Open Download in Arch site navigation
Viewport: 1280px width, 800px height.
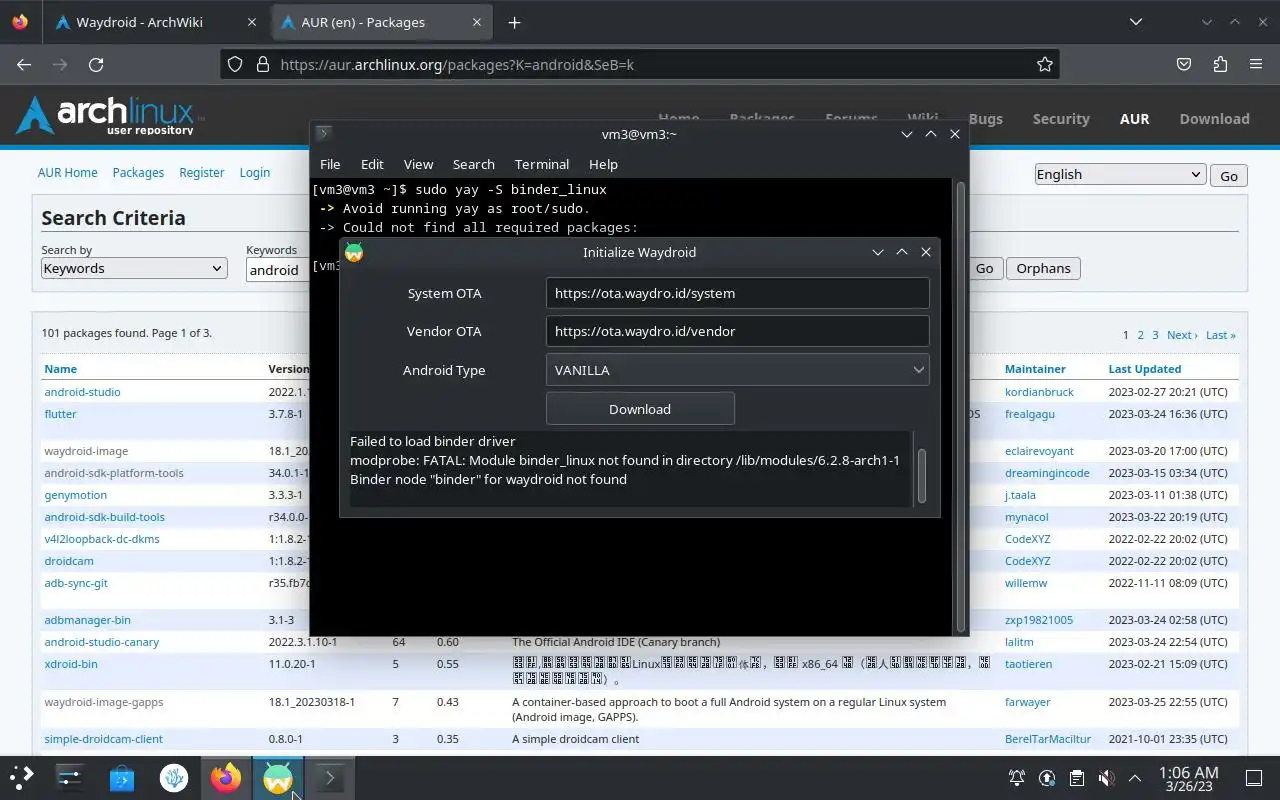point(1214,118)
